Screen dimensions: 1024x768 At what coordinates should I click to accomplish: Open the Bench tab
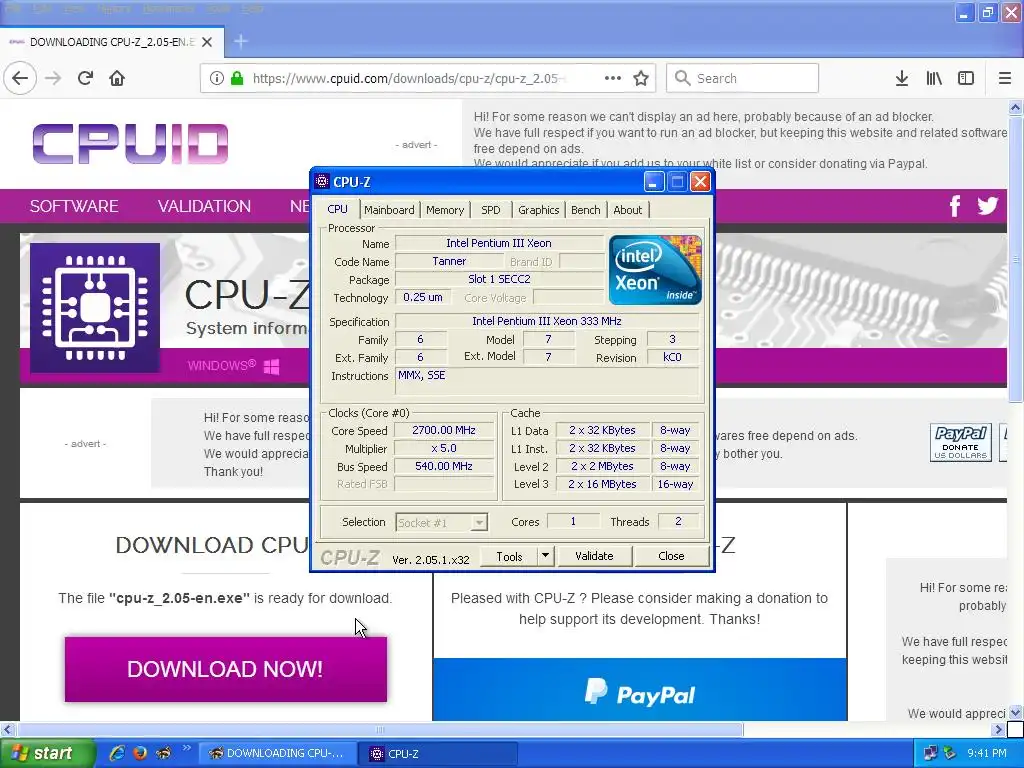(586, 210)
